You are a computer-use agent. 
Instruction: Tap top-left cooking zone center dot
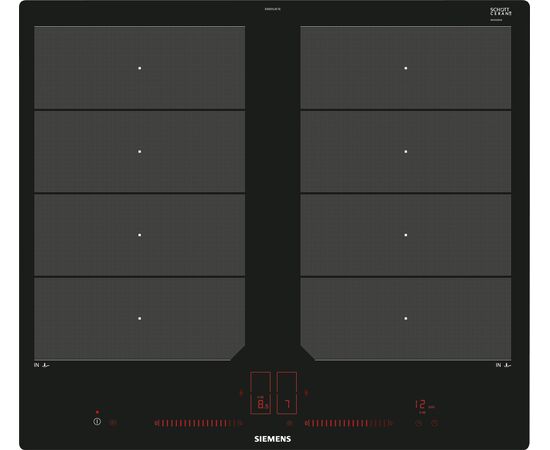click(x=140, y=68)
